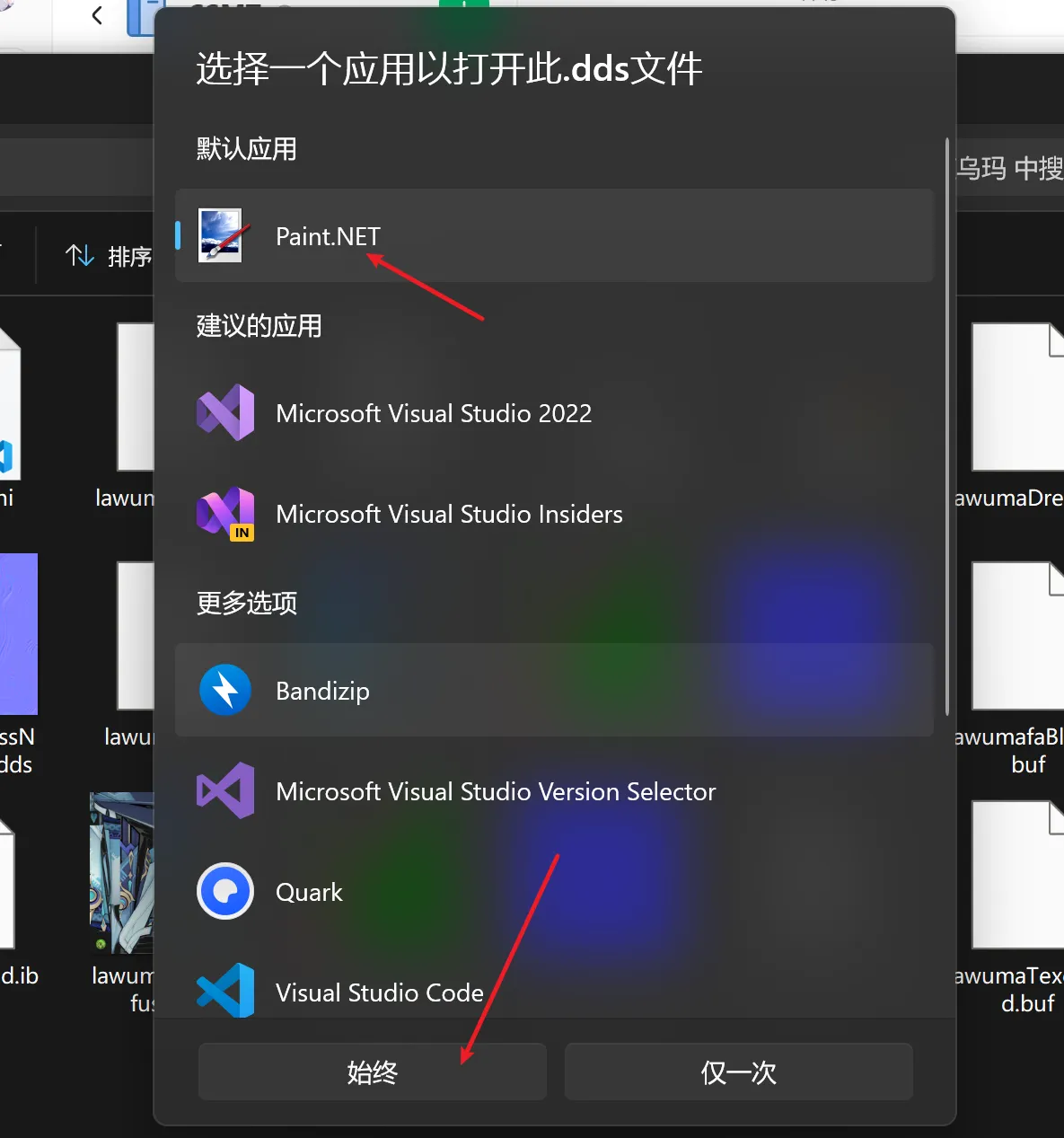The height and width of the screenshot is (1138, 1064).
Task: Click the Microsoft Visual Studio 2022 icon
Action: 224,413
